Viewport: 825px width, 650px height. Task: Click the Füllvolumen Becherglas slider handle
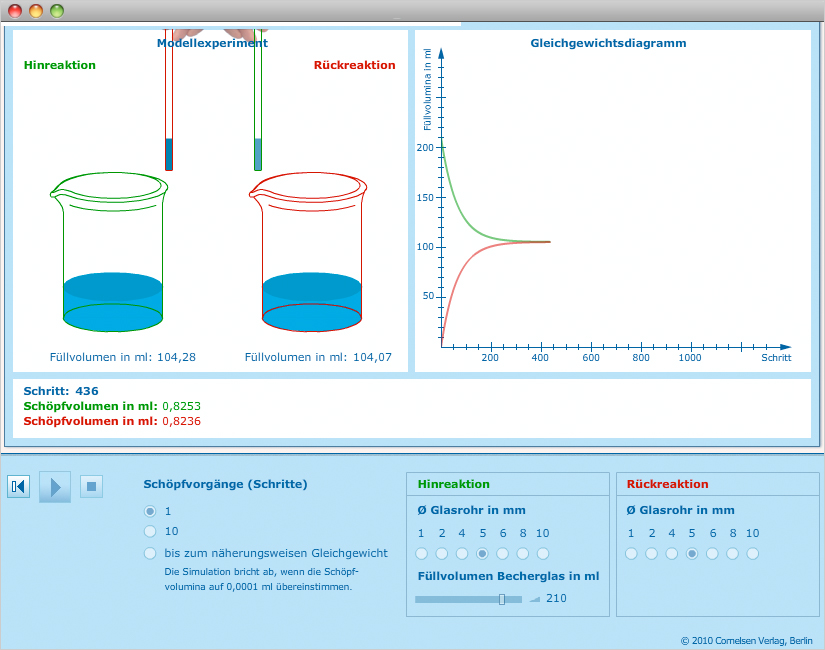[502, 599]
